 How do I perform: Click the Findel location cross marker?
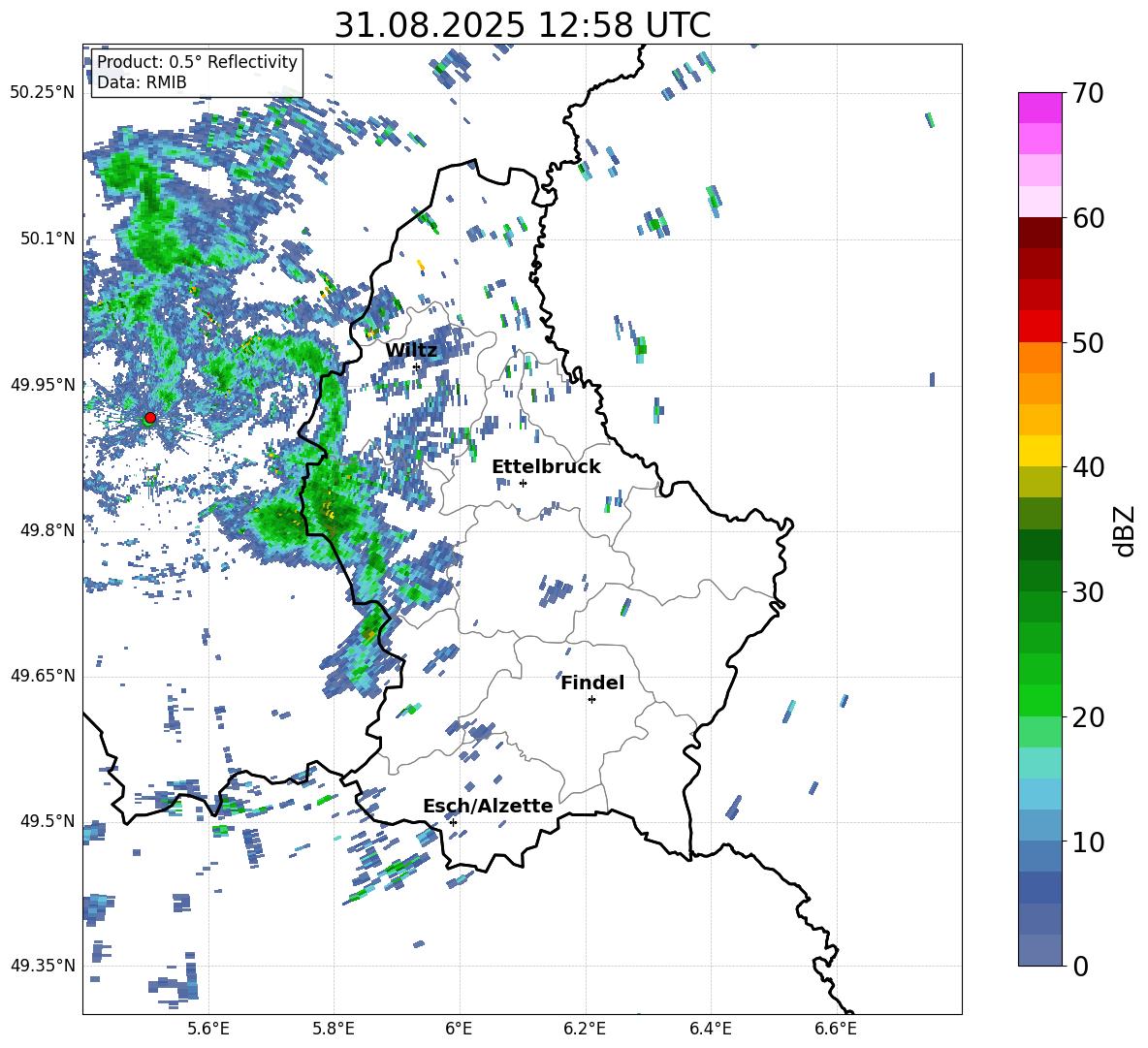tap(591, 700)
